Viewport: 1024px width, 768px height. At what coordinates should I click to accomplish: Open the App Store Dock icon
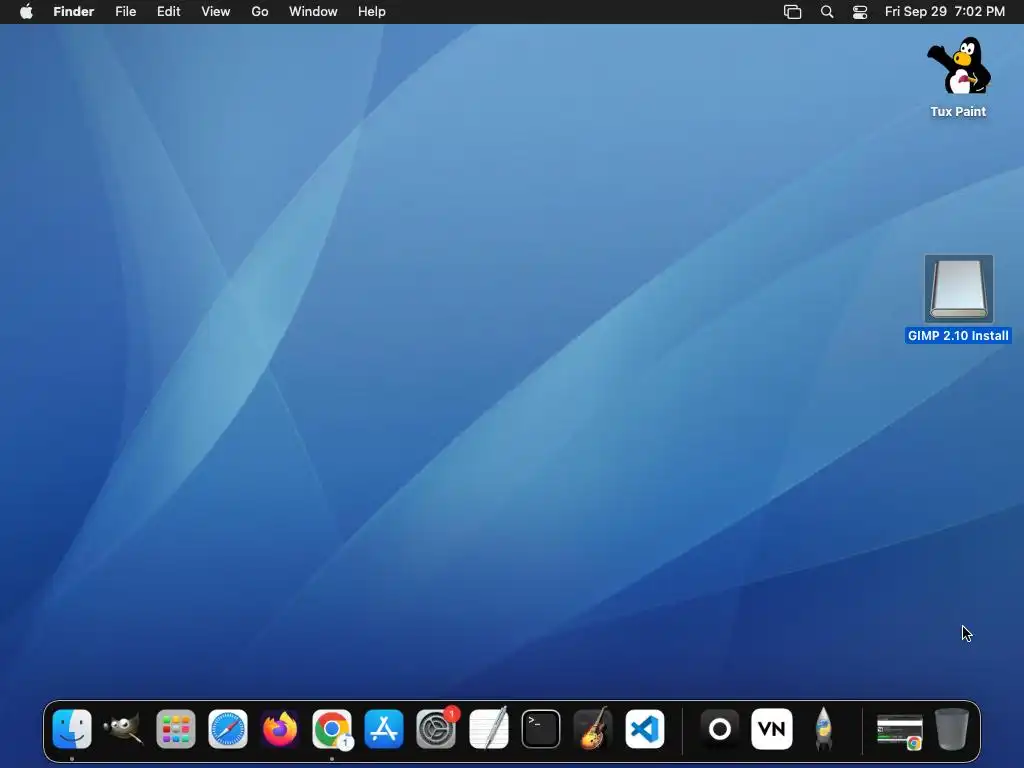(x=384, y=729)
